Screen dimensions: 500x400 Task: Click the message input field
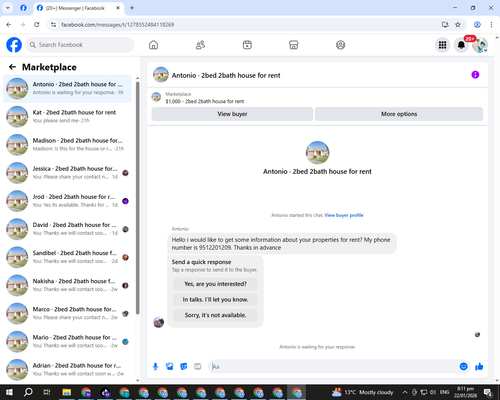tap(333, 367)
